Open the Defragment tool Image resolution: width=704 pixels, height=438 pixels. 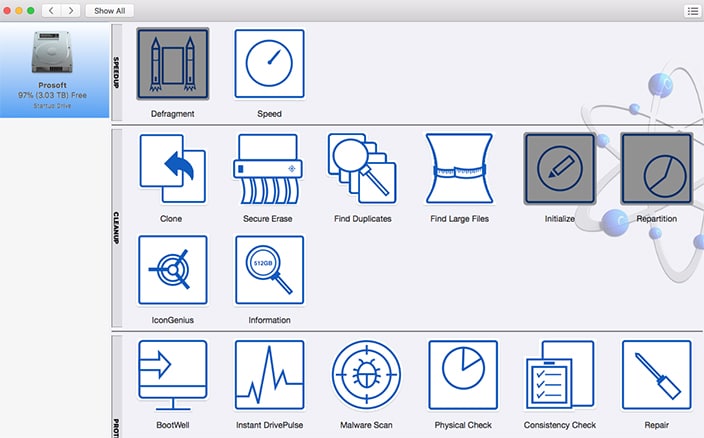click(x=173, y=64)
